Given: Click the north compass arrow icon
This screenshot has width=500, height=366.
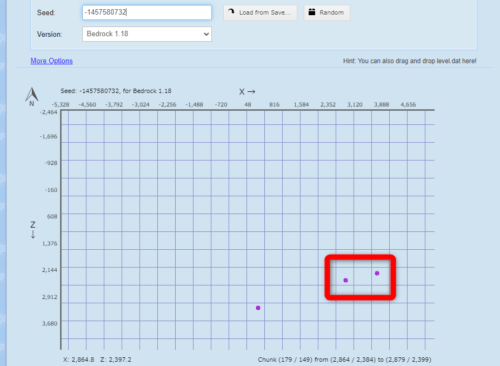Looking at the screenshot, I should tap(32, 96).
